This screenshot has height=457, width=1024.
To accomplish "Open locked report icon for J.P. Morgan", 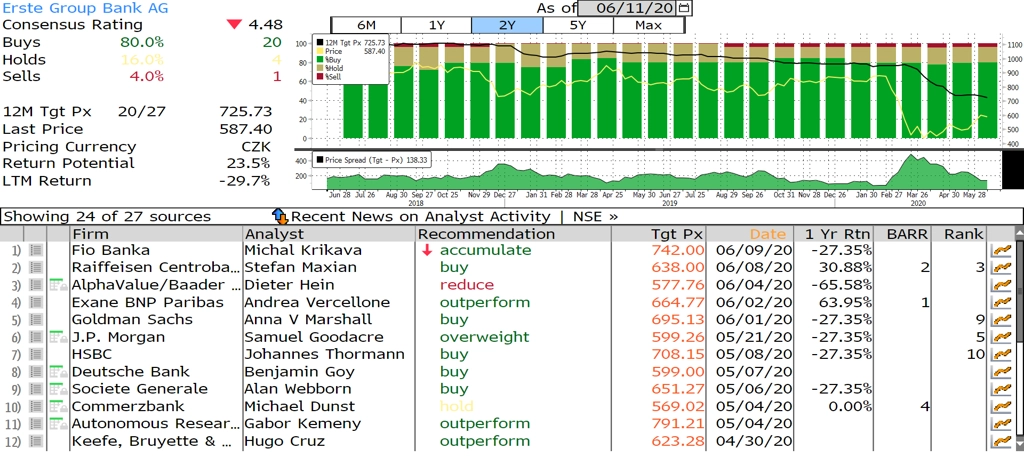I will coord(59,337).
